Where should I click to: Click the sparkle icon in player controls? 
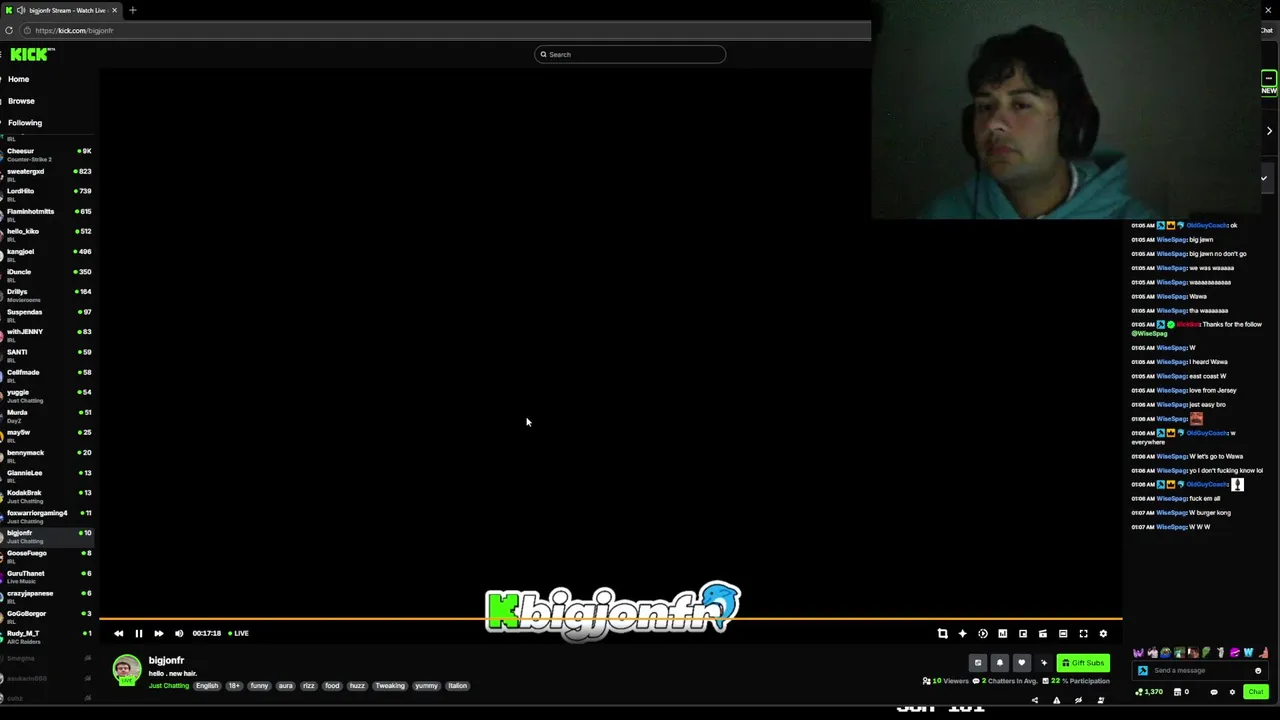(x=962, y=633)
